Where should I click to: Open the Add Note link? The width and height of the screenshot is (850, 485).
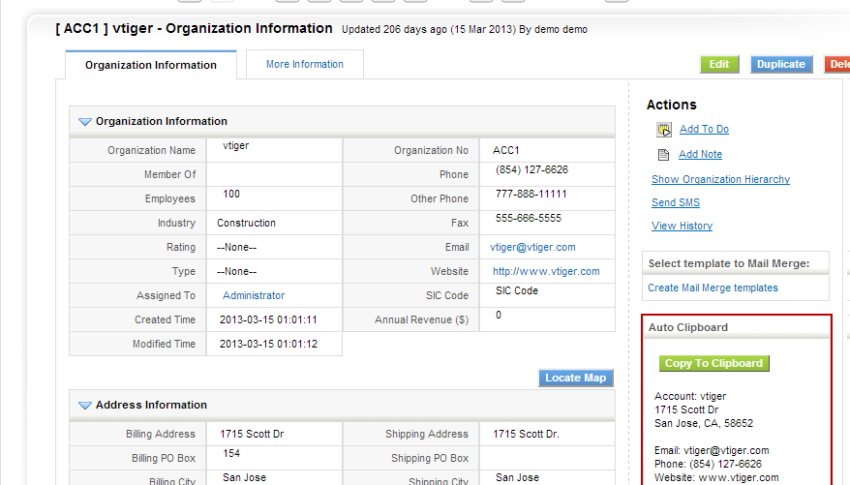point(700,154)
